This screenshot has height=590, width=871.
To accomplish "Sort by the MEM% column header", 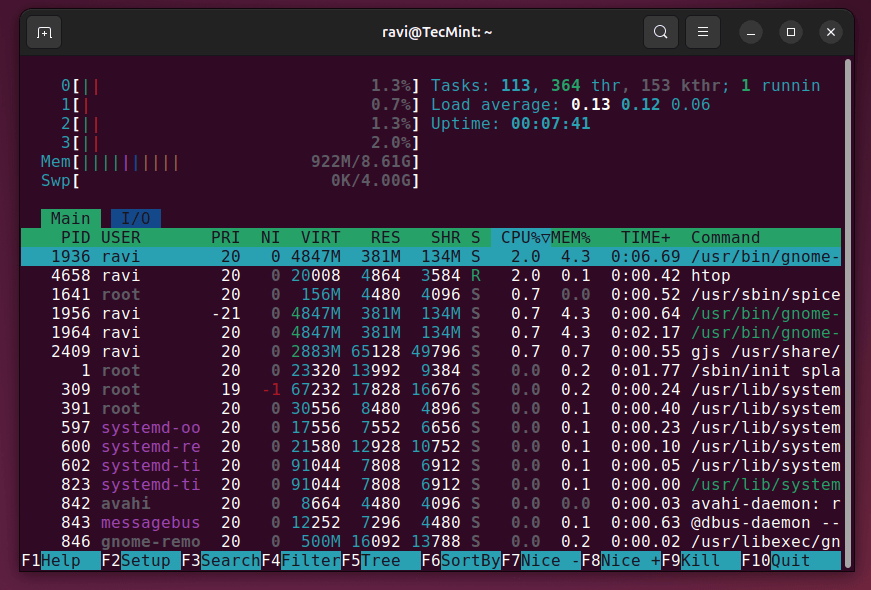I will point(571,238).
